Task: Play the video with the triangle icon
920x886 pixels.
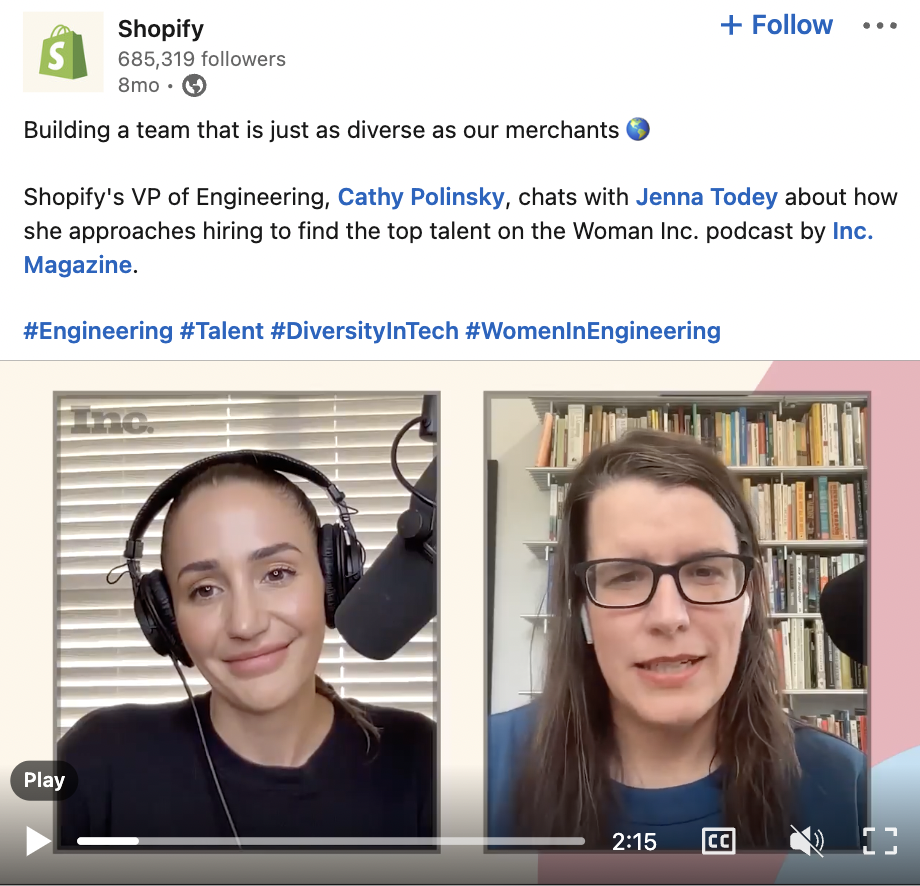Action: coord(38,841)
